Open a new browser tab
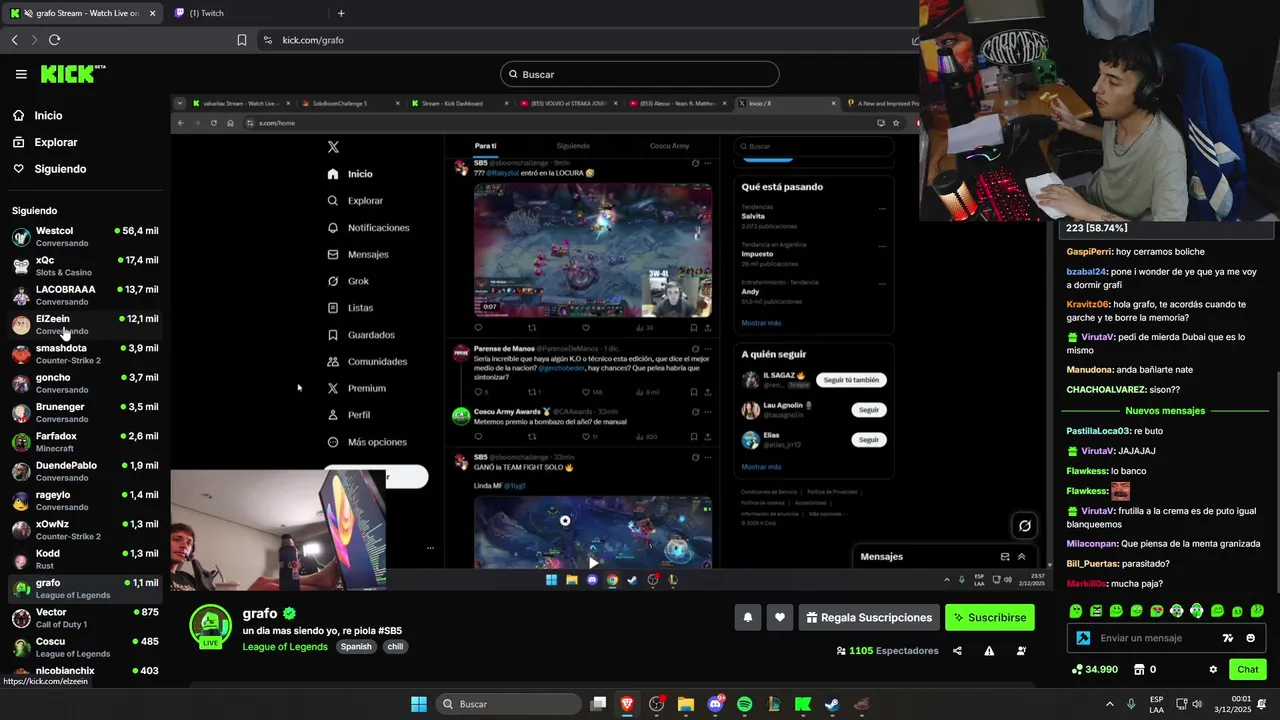This screenshot has height=720, width=1280. click(x=341, y=13)
